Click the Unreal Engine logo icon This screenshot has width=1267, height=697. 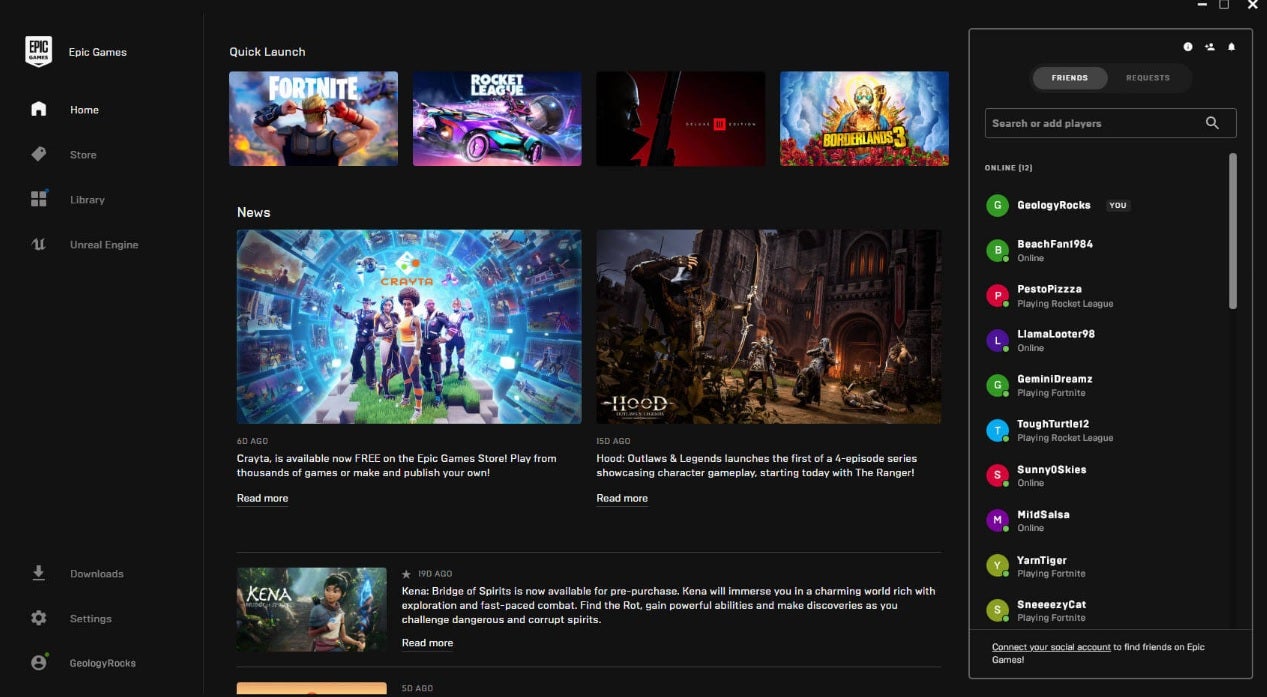(x=38, y=244)
